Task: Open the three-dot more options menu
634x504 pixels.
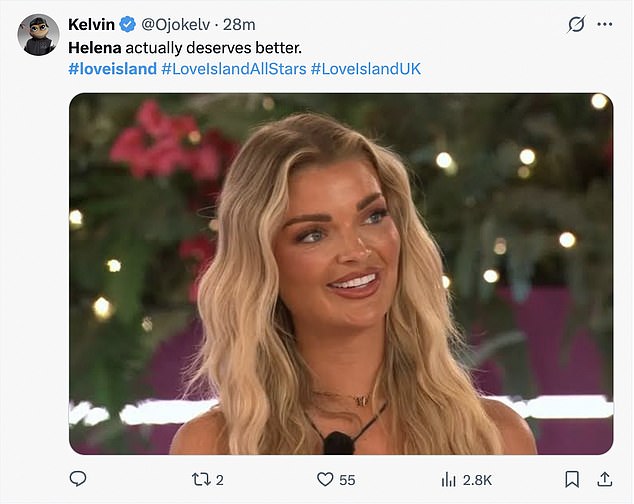Action: point(605,23)
